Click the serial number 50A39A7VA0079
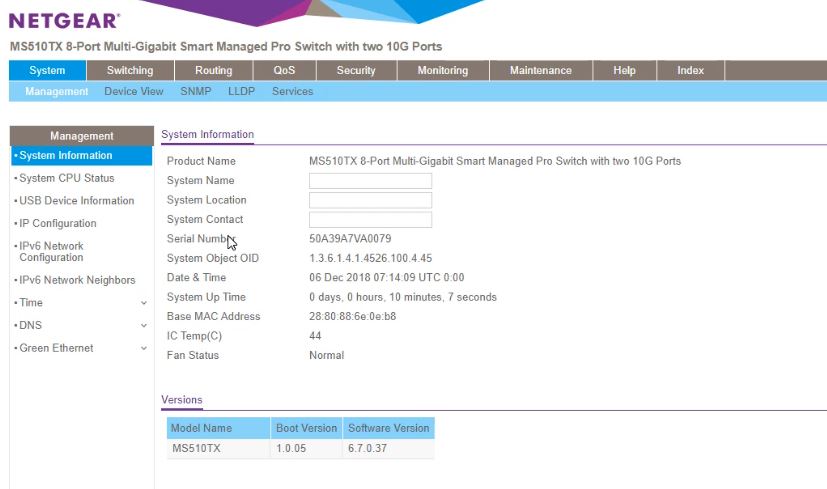 click(x=350, y=238)
